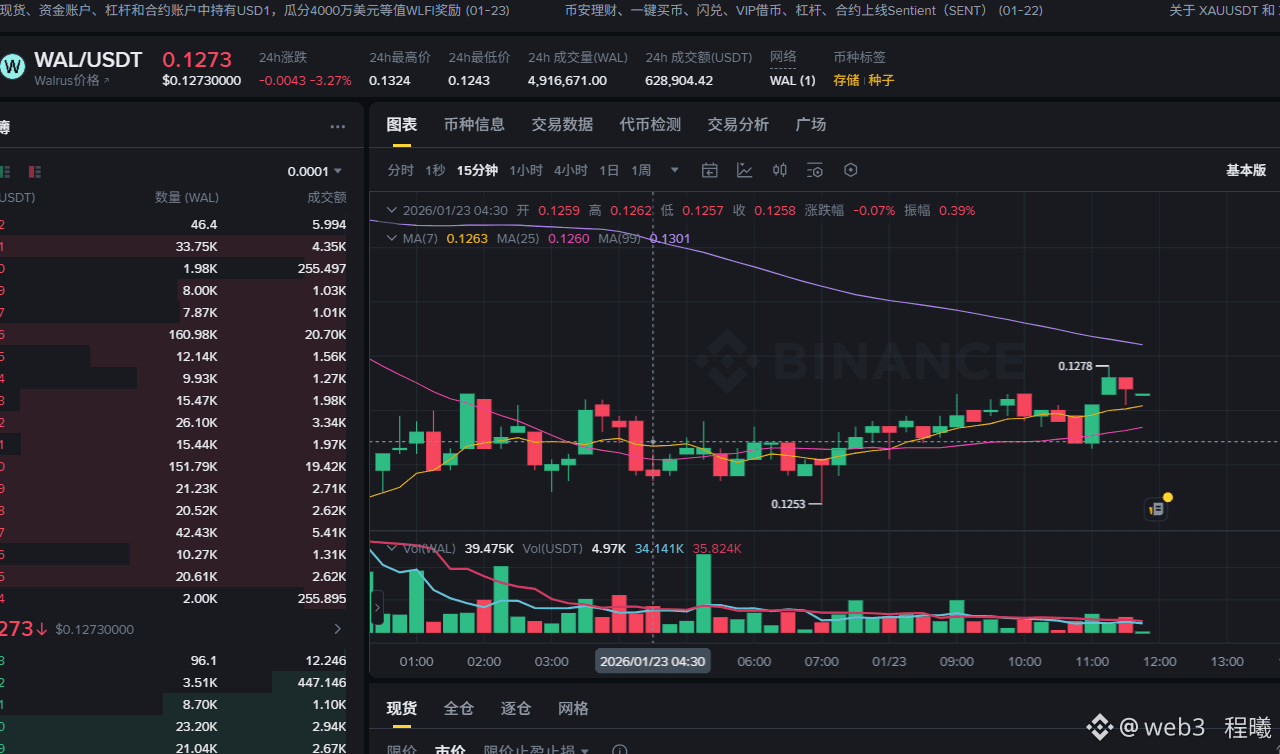Click the 24h high value 0.1324

tap(389, 80)
